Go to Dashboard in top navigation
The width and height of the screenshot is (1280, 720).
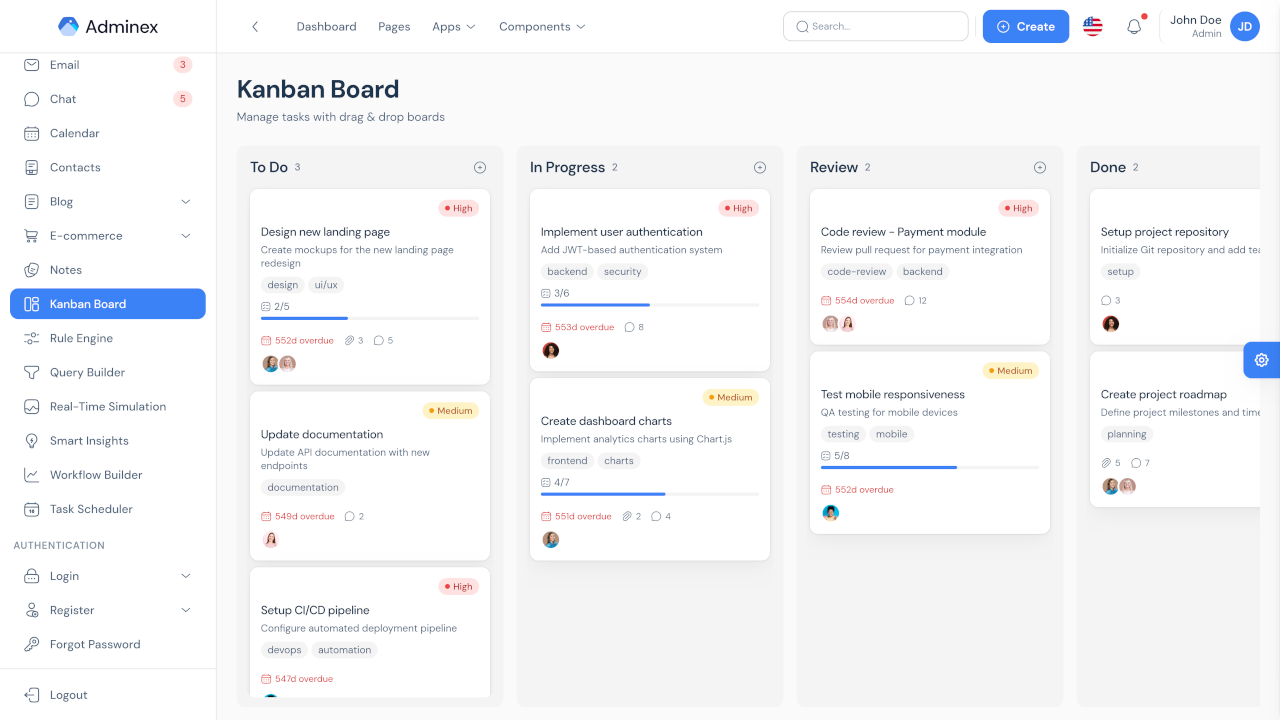[326, 27]
